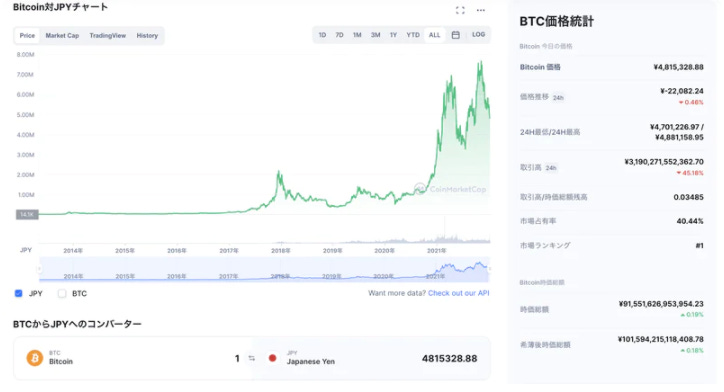Click the 40.44% market dominance value
724x392 pixels.
pos(690,222)
